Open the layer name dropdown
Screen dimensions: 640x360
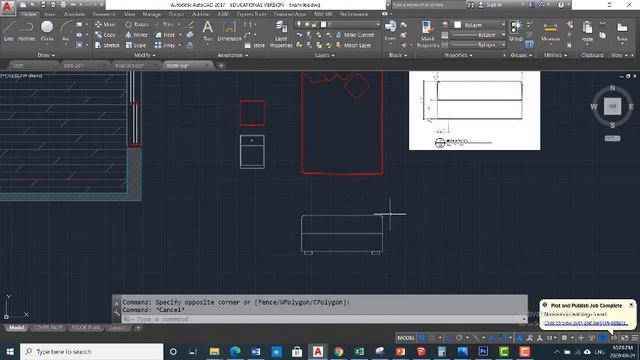click(338, 24)
